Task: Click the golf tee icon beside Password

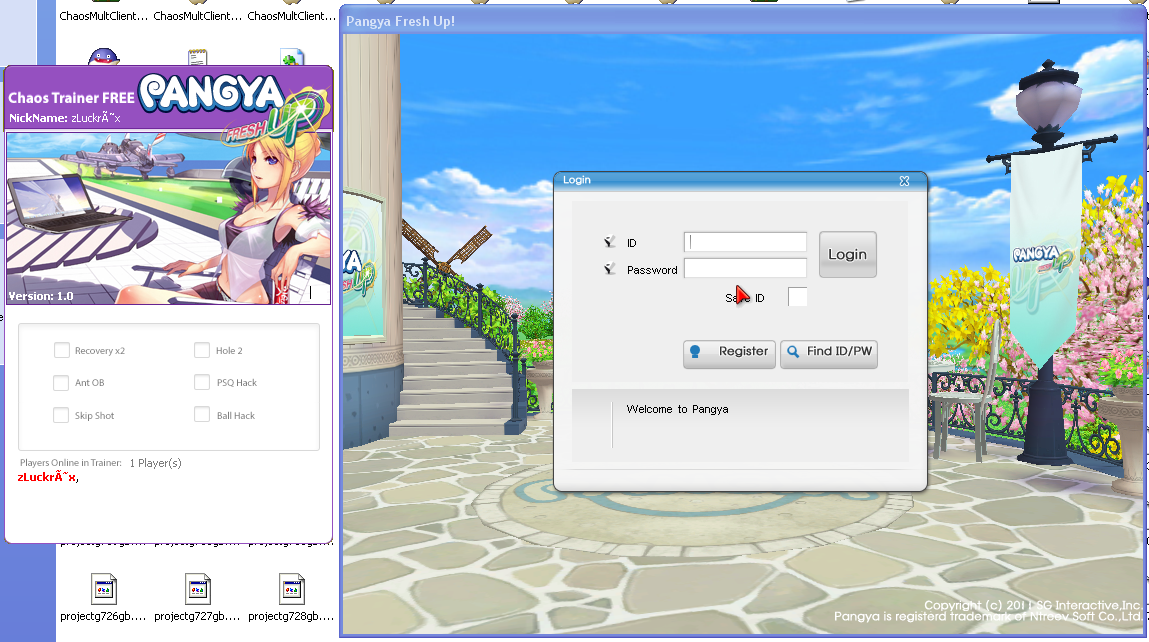Action: point(609,269)
